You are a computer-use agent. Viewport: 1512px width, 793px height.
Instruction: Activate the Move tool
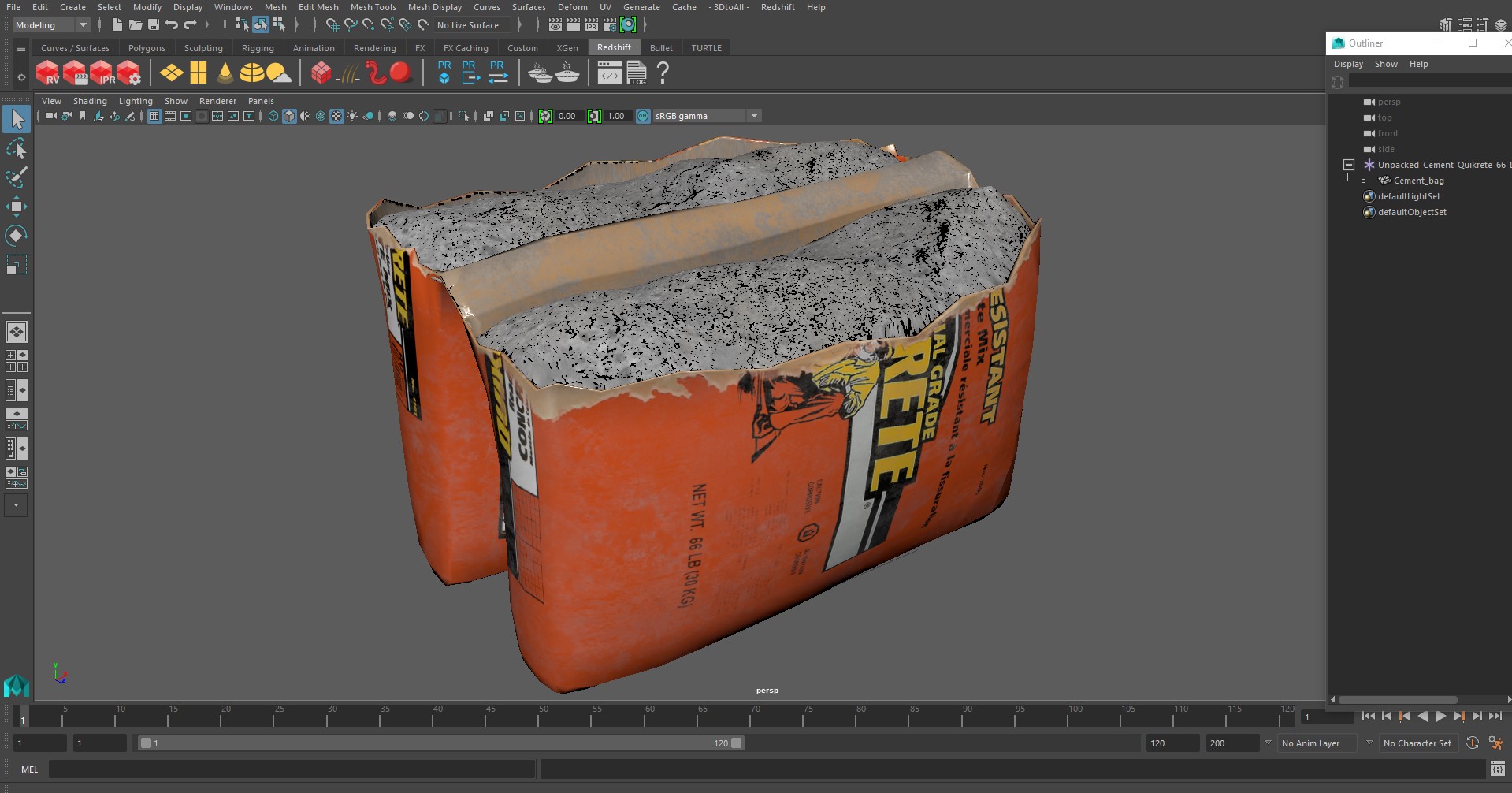(x=16, y=207)
